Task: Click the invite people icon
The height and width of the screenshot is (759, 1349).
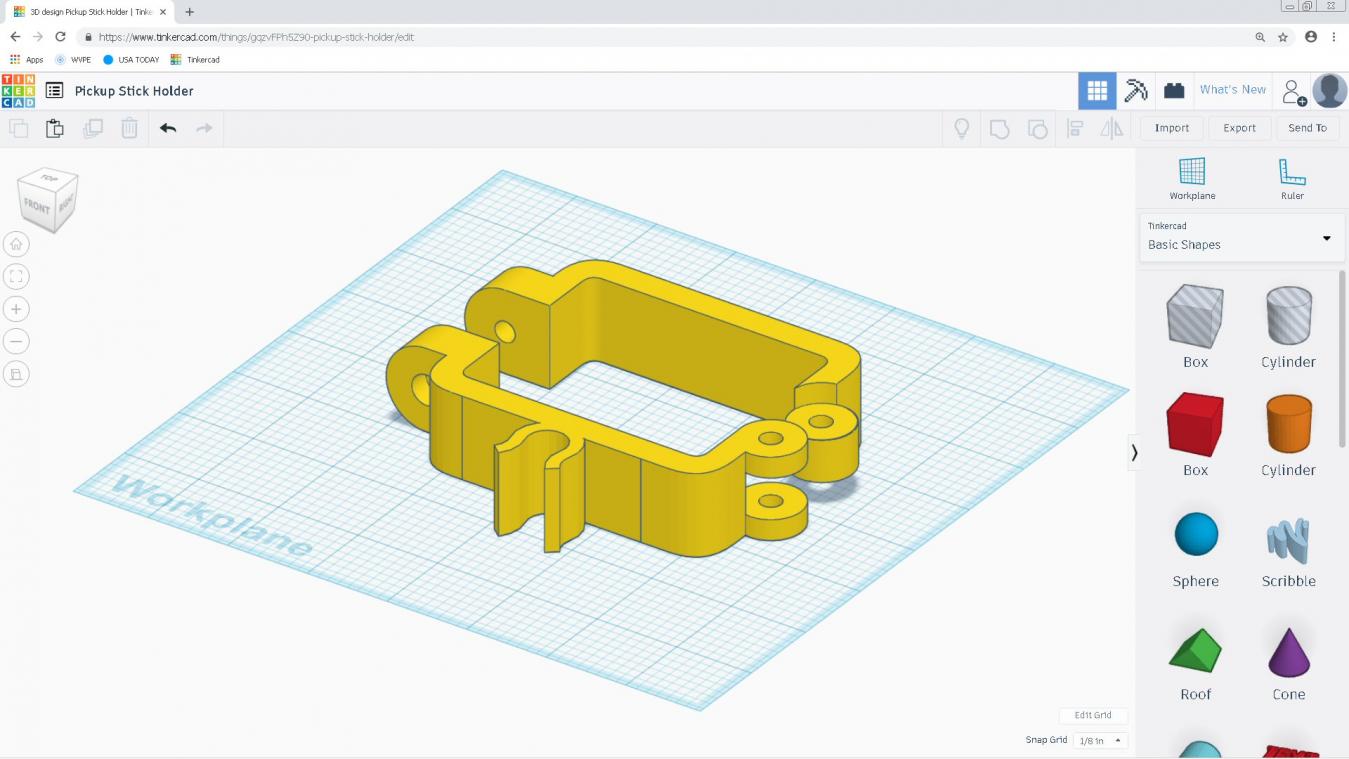Action: click(x=1294, y=92)
